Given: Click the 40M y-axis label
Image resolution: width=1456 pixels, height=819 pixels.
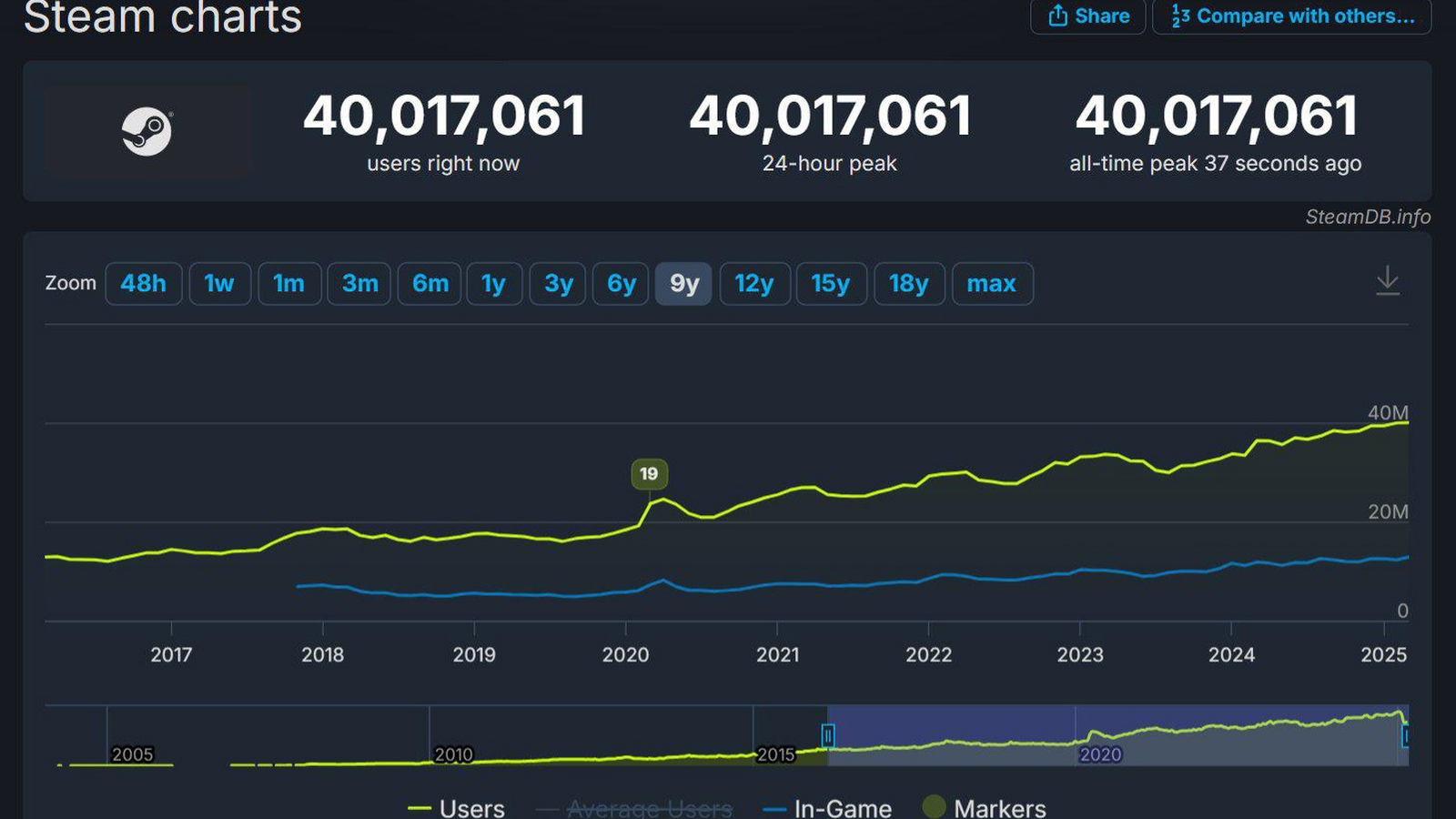Looking at the screenshot, I should point(1389,413).
